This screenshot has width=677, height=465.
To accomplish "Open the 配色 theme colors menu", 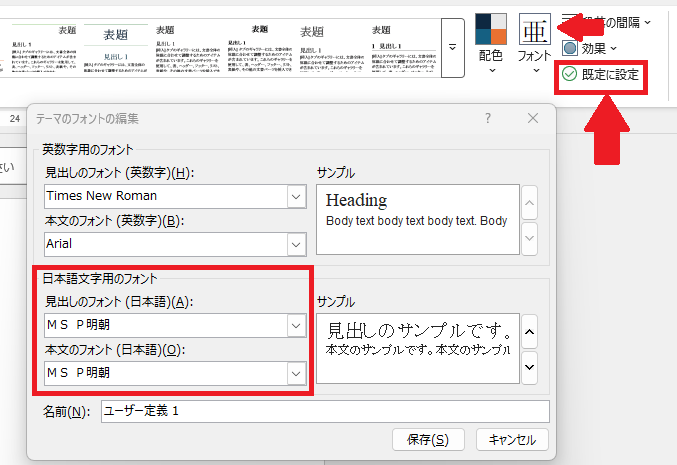I will click(x=491, y=43).
